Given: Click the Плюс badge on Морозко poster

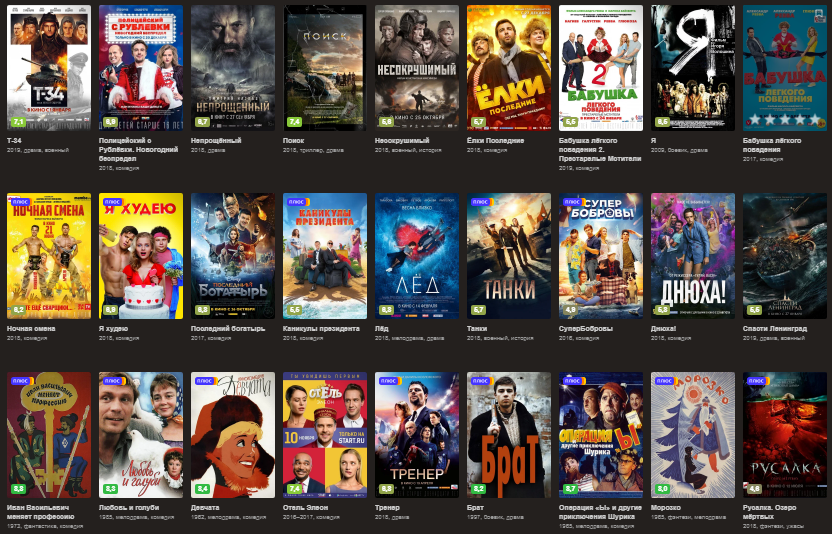Looking at the screenshot, I should point(664,381).
